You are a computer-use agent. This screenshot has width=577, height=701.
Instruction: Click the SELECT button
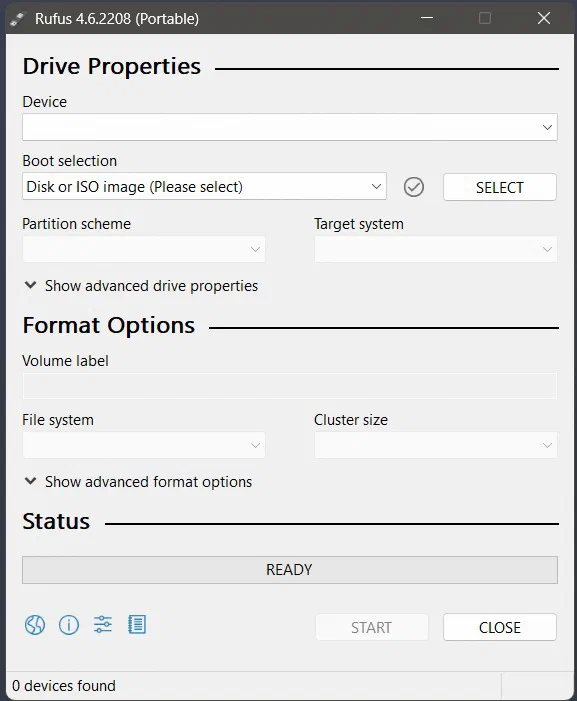(x=500, y=187)
